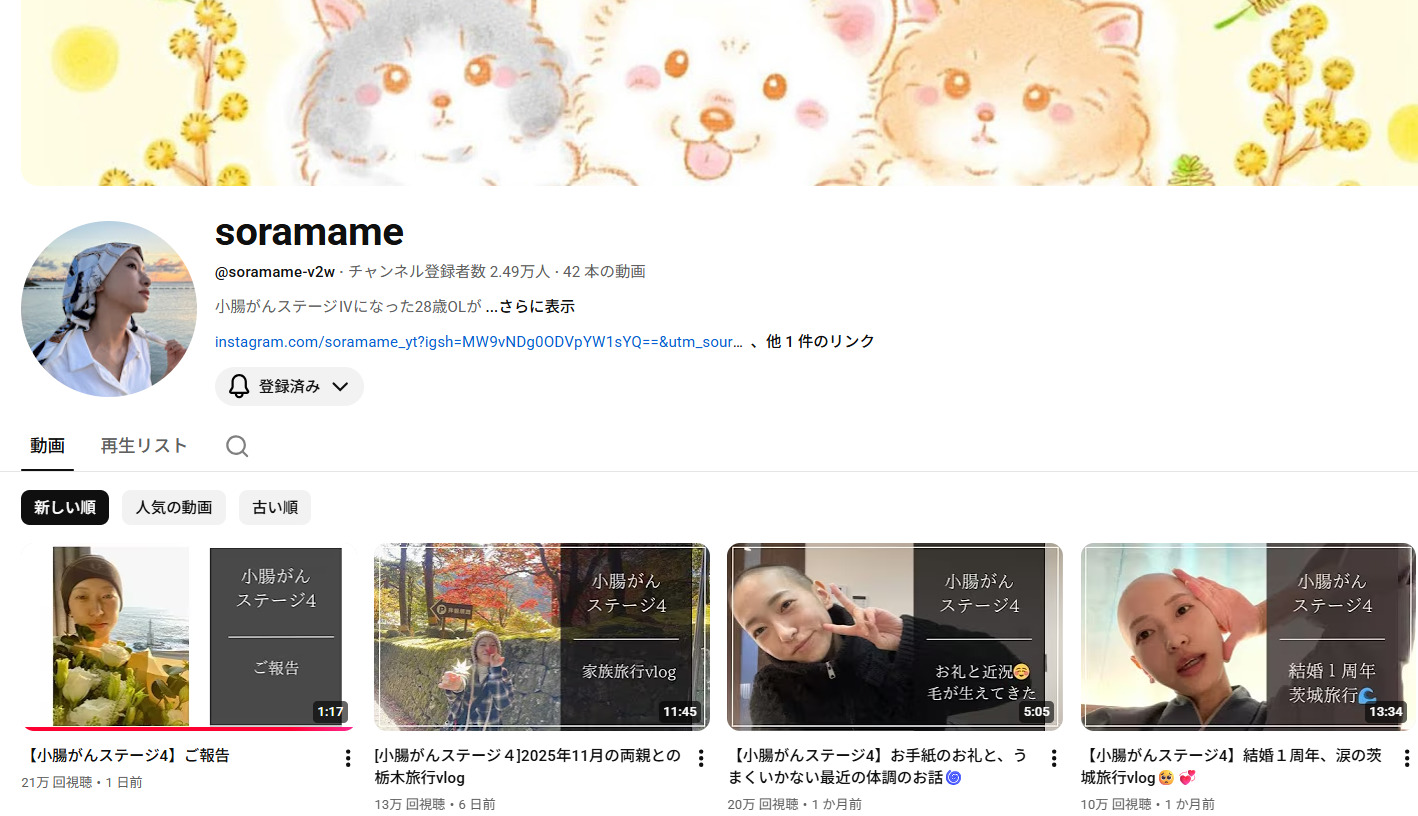Select the 新しい順 sort chip
The width and height of the screenshot is (1418, 816).
click(65, 508)
